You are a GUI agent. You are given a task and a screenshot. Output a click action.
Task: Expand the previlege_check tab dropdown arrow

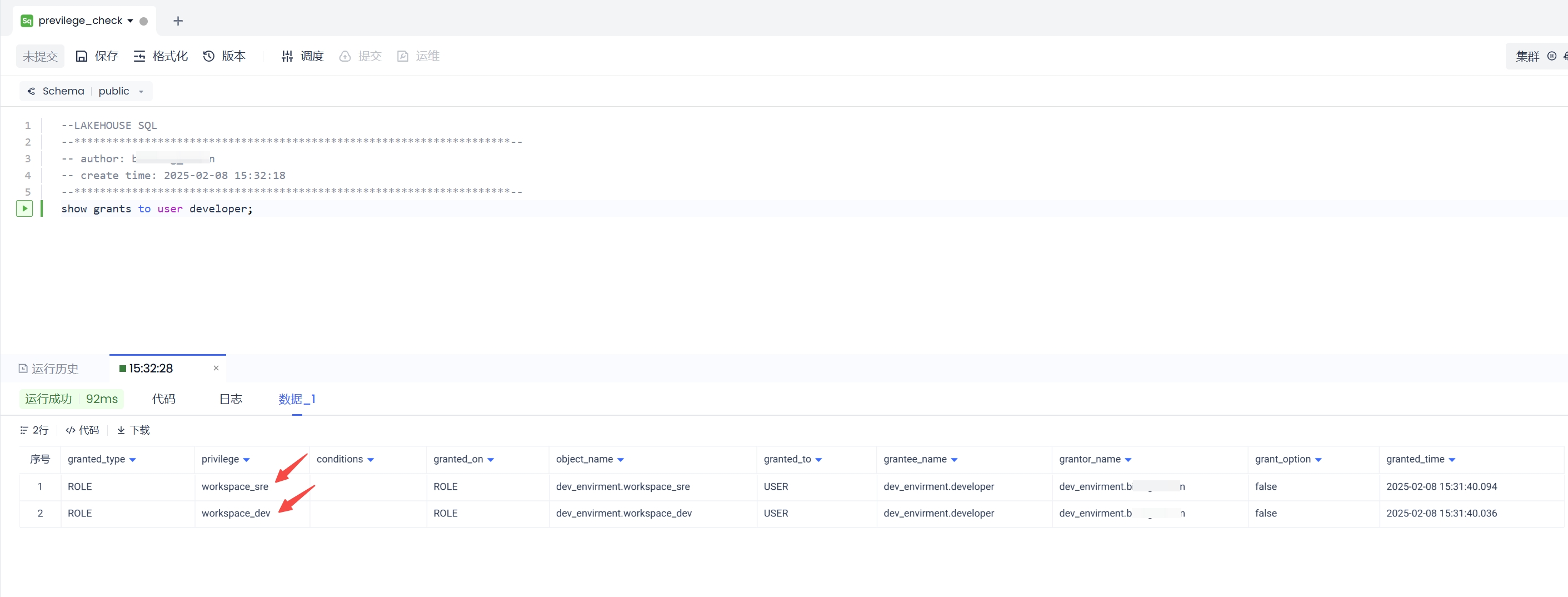pos(130,21)
